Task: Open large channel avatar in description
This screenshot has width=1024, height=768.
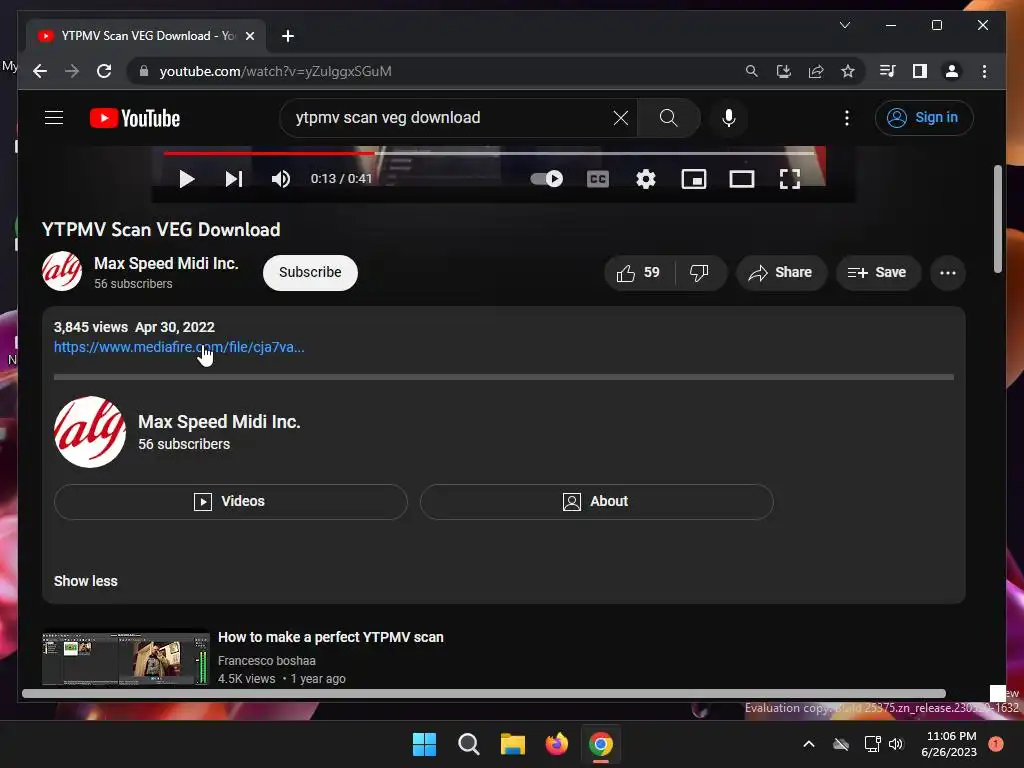Action: (89, 432)
